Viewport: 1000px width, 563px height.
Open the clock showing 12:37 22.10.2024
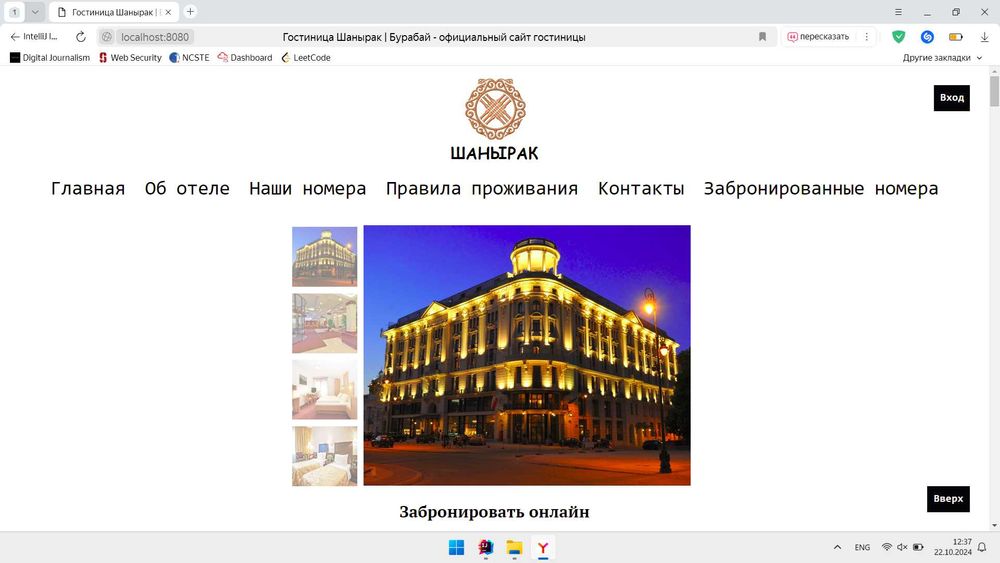click(953, 547)
